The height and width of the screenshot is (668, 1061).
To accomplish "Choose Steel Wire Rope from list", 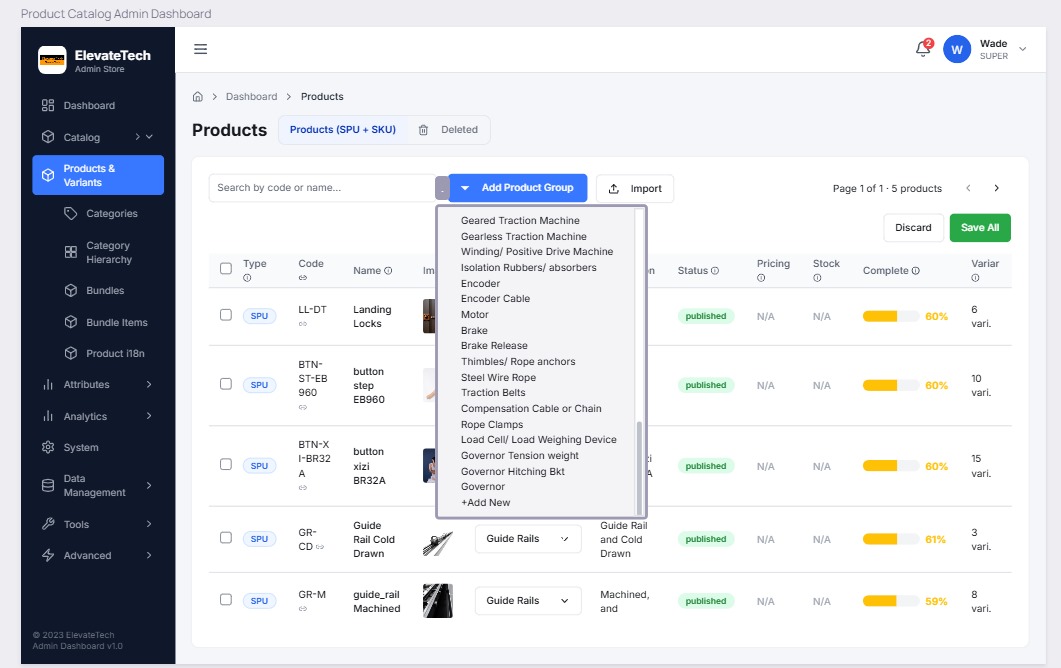I will [x=498, y=377].
